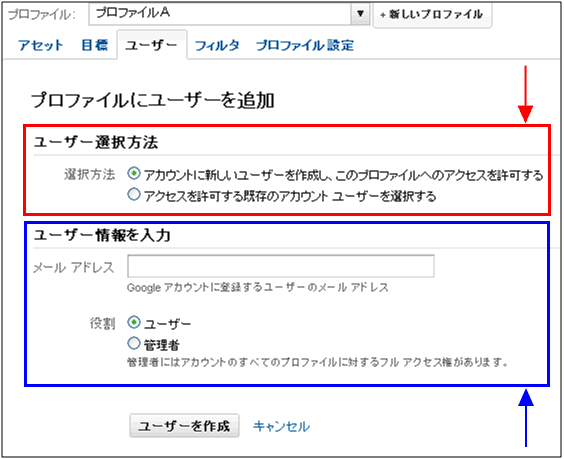564x459 pixels.
Task: Click the キャンセル link
Action: [281, 427]
